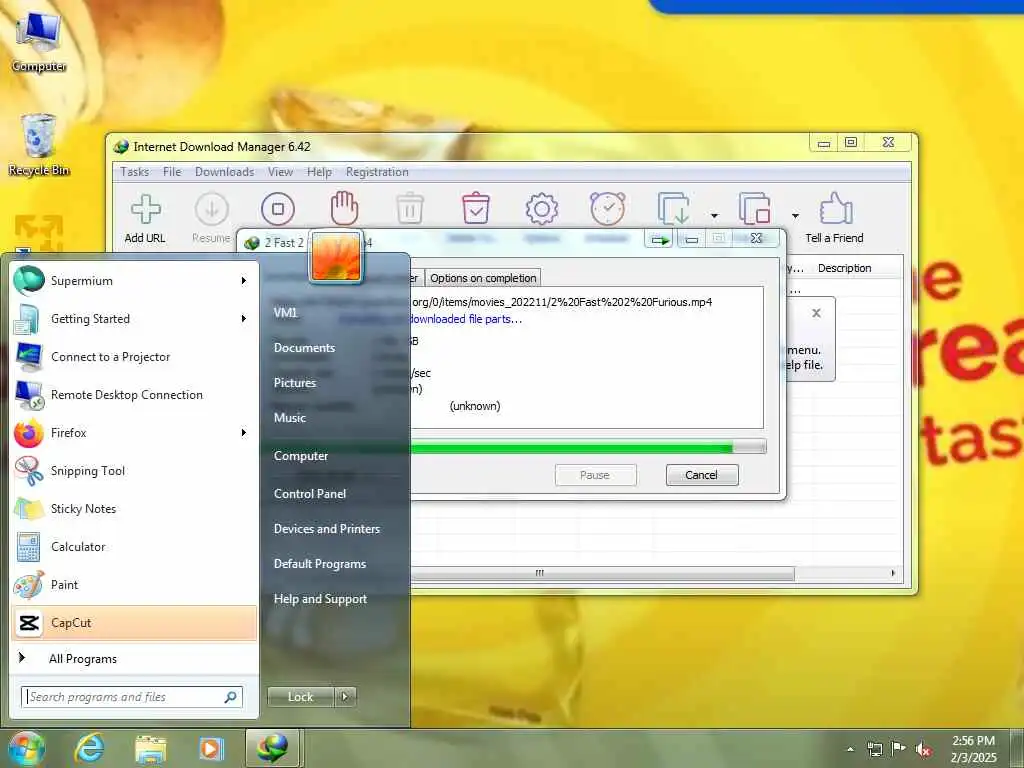Screen dimensions: 1024x768
Task: Open Help and Support
Action: click(320, 599)
